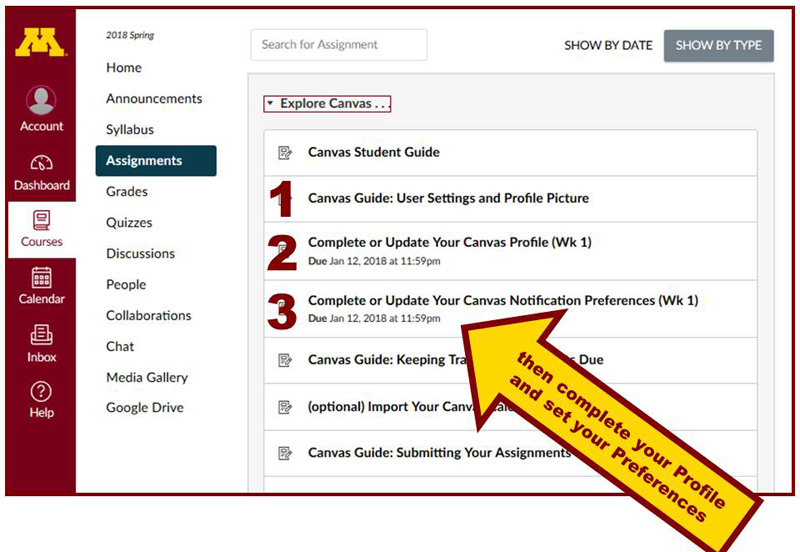Screen dimensions: 800x552
Task: Open Complete or Update Your Canvas Profile
Action: click(450, 242)
